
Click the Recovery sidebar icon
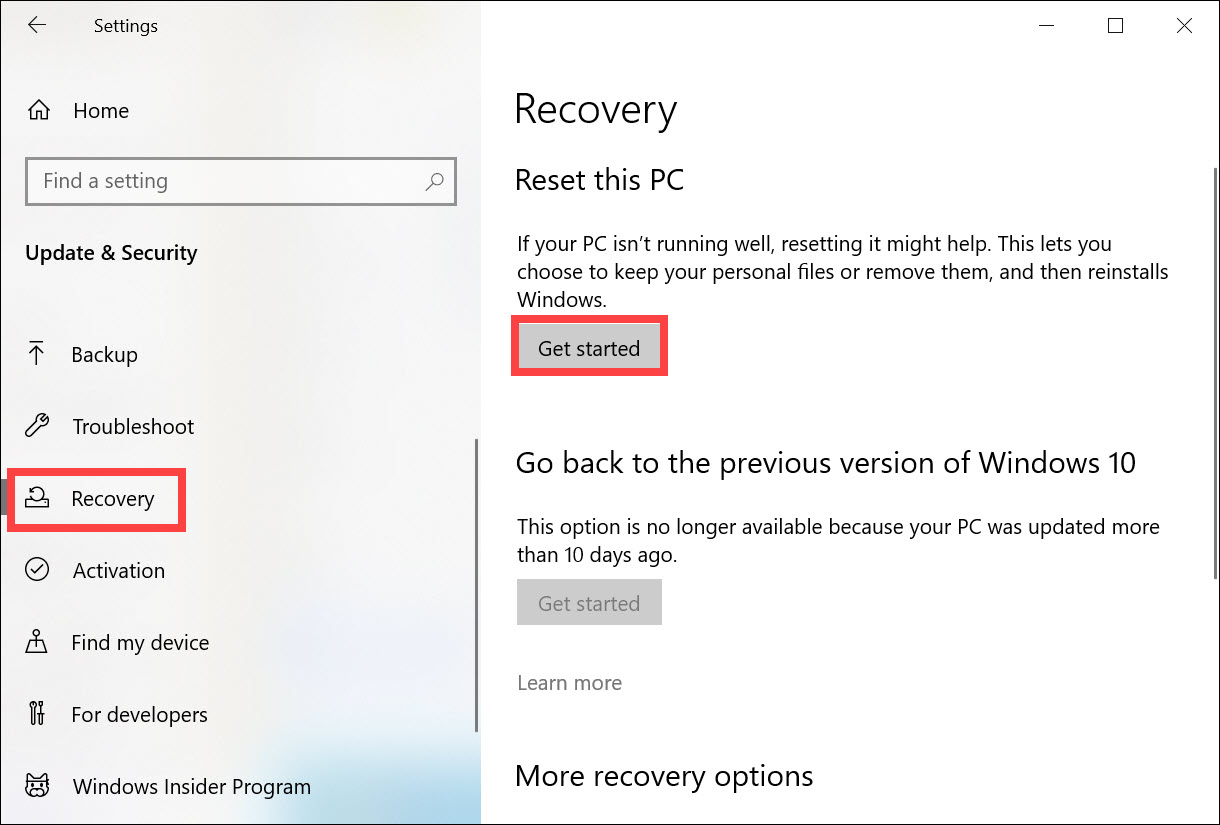[36, 498]
